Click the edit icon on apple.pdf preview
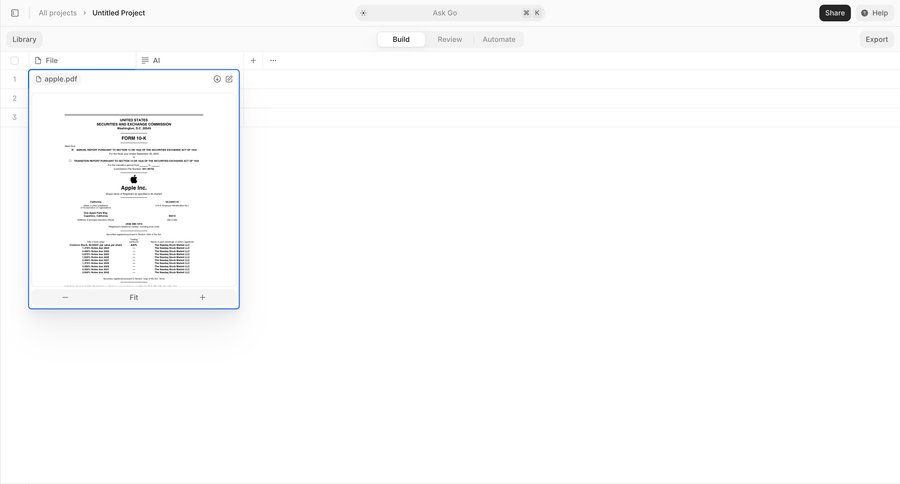900x484 pixels. click(229, 79)
